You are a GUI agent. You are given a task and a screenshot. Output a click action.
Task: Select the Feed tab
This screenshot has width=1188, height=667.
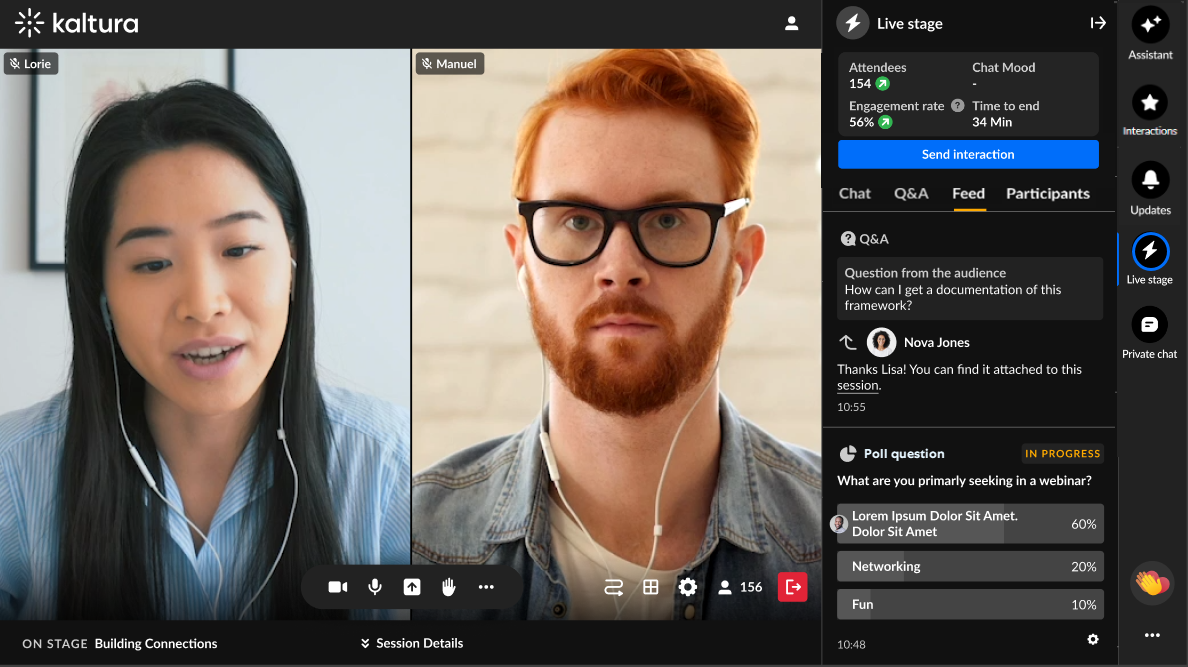(969, 194)
